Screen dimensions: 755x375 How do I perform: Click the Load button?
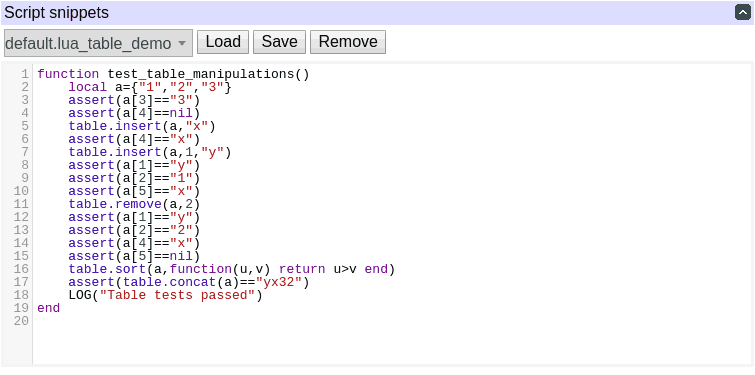223,42
